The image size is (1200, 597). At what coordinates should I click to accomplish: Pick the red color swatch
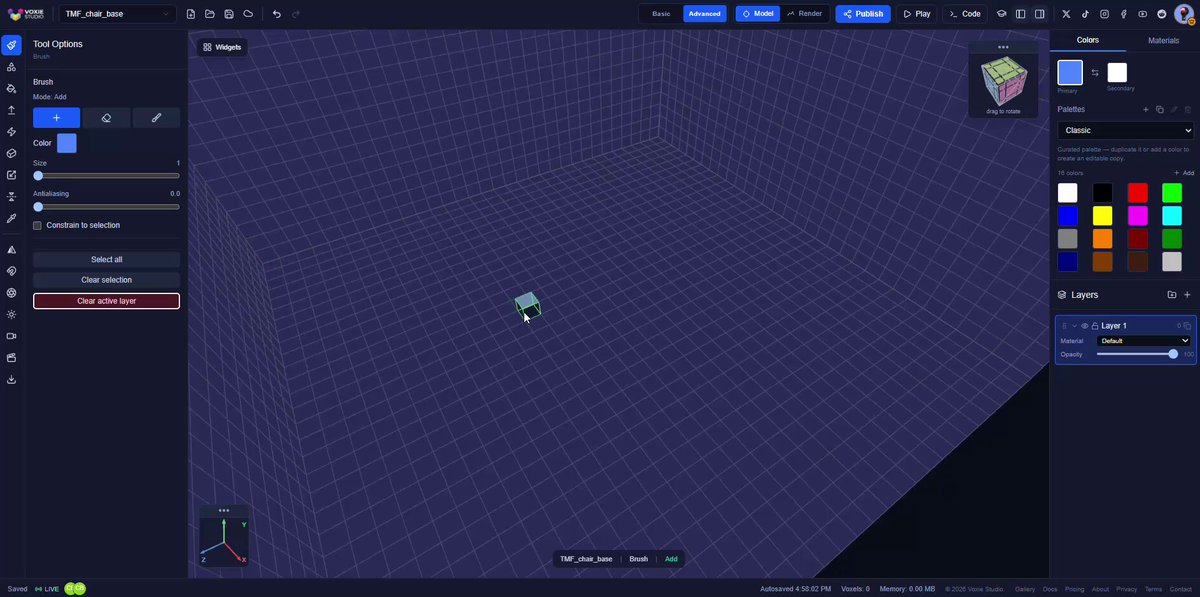(x=1137, y=192)
